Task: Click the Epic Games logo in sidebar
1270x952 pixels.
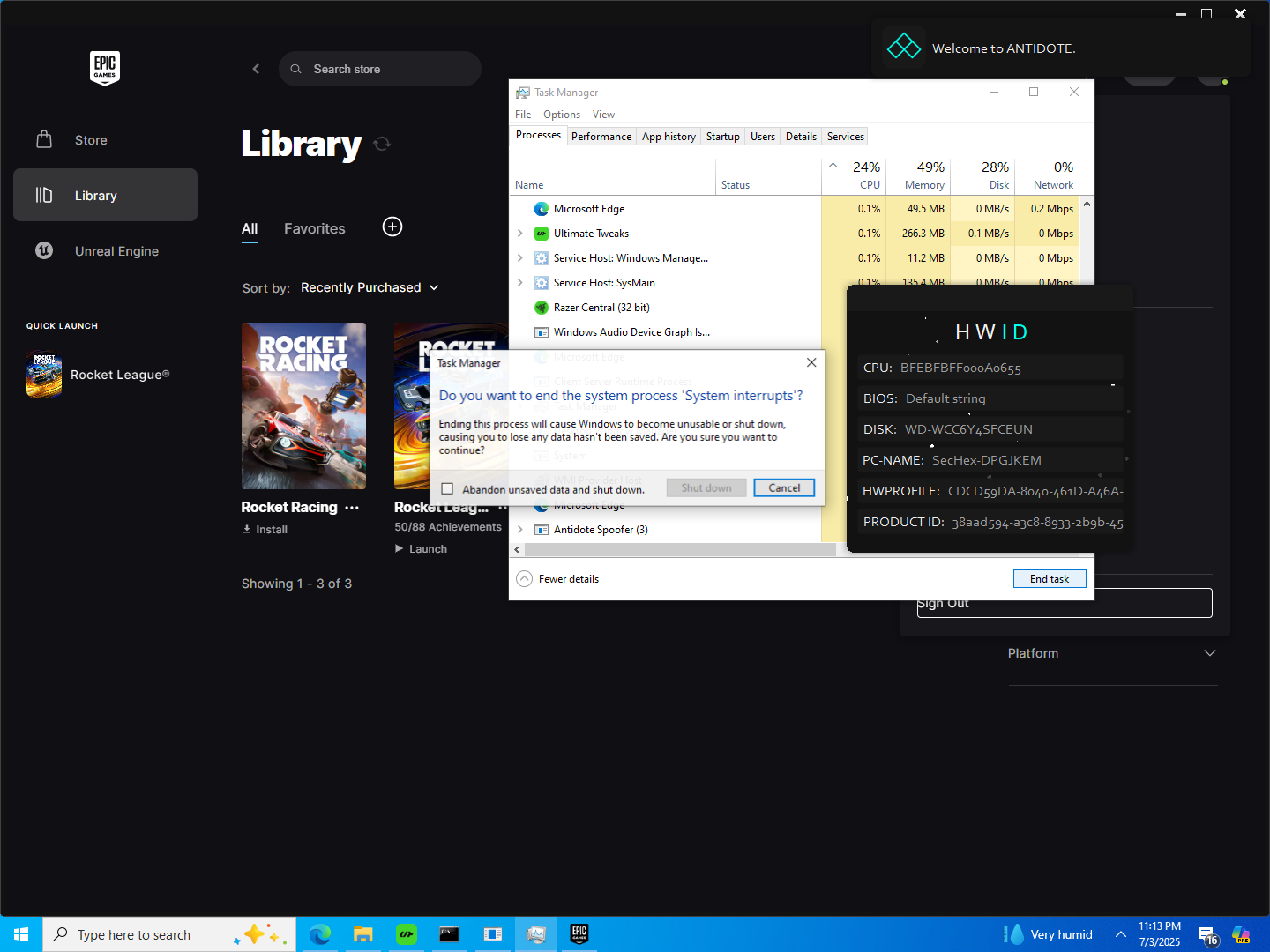Action: click(105, 68)
